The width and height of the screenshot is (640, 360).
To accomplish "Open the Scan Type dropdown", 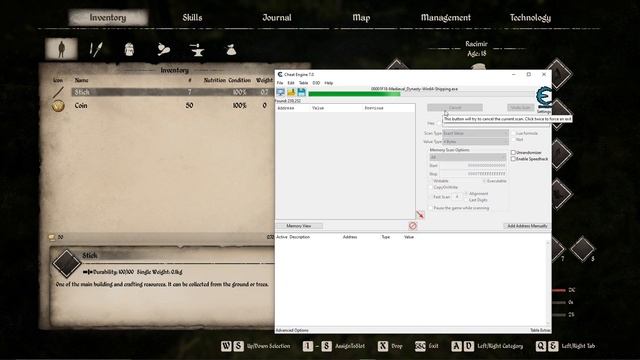I will coord(475,133).
